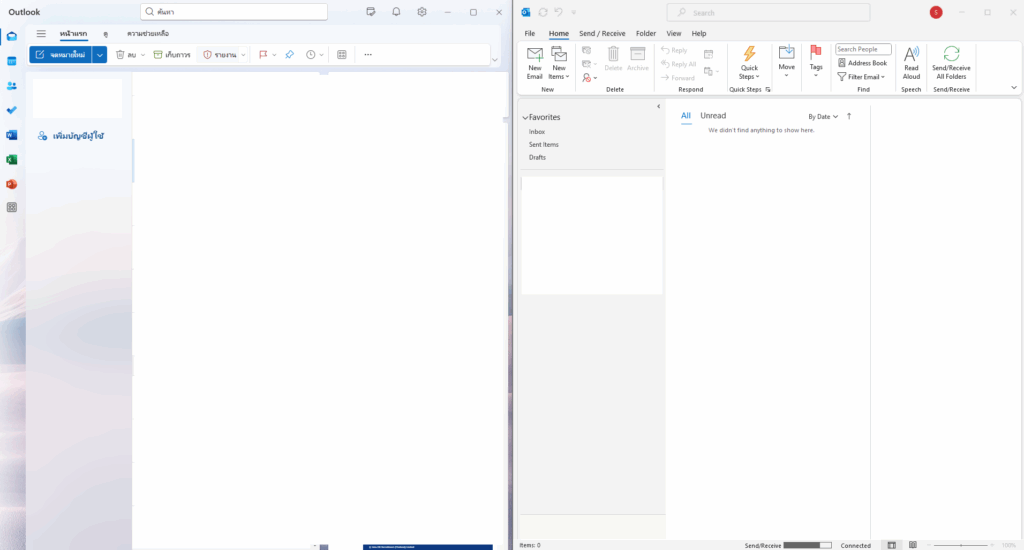Image resolution: width=1024 pixels, height=550 pixels.
Task: Open the File menu
Action: coord(530,33)
